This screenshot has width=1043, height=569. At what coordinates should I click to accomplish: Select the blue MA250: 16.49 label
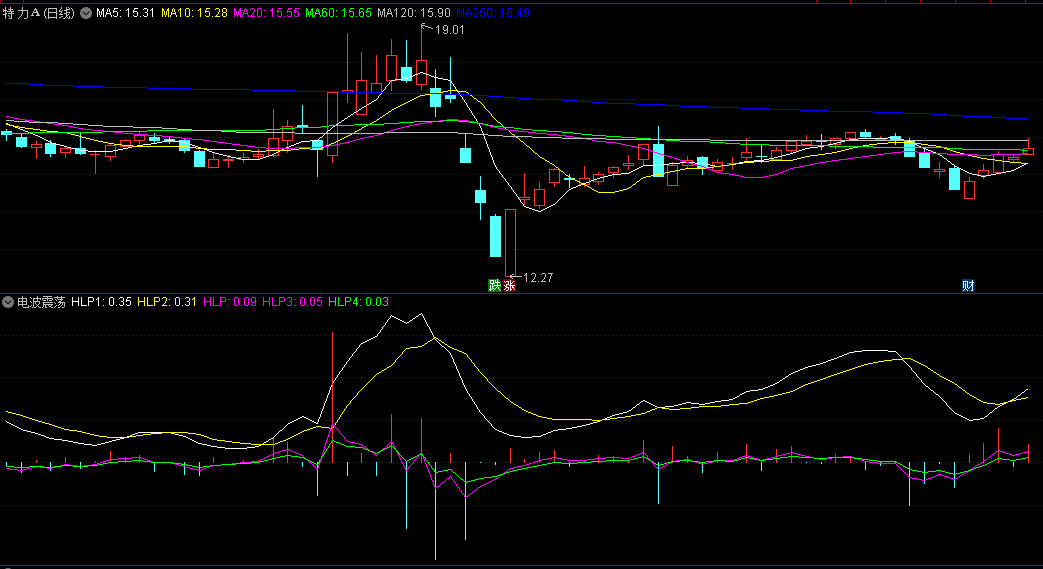[493, 13]
